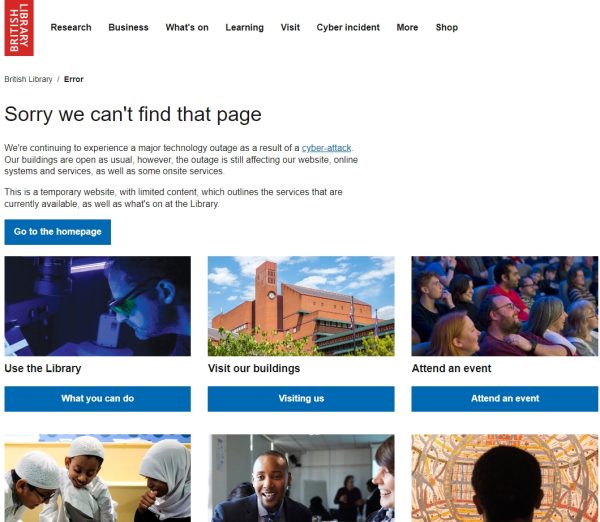The height and width of the screenshot is (522, 600).
Task: Click the red brick library building photo
Action: coord(301,306)
